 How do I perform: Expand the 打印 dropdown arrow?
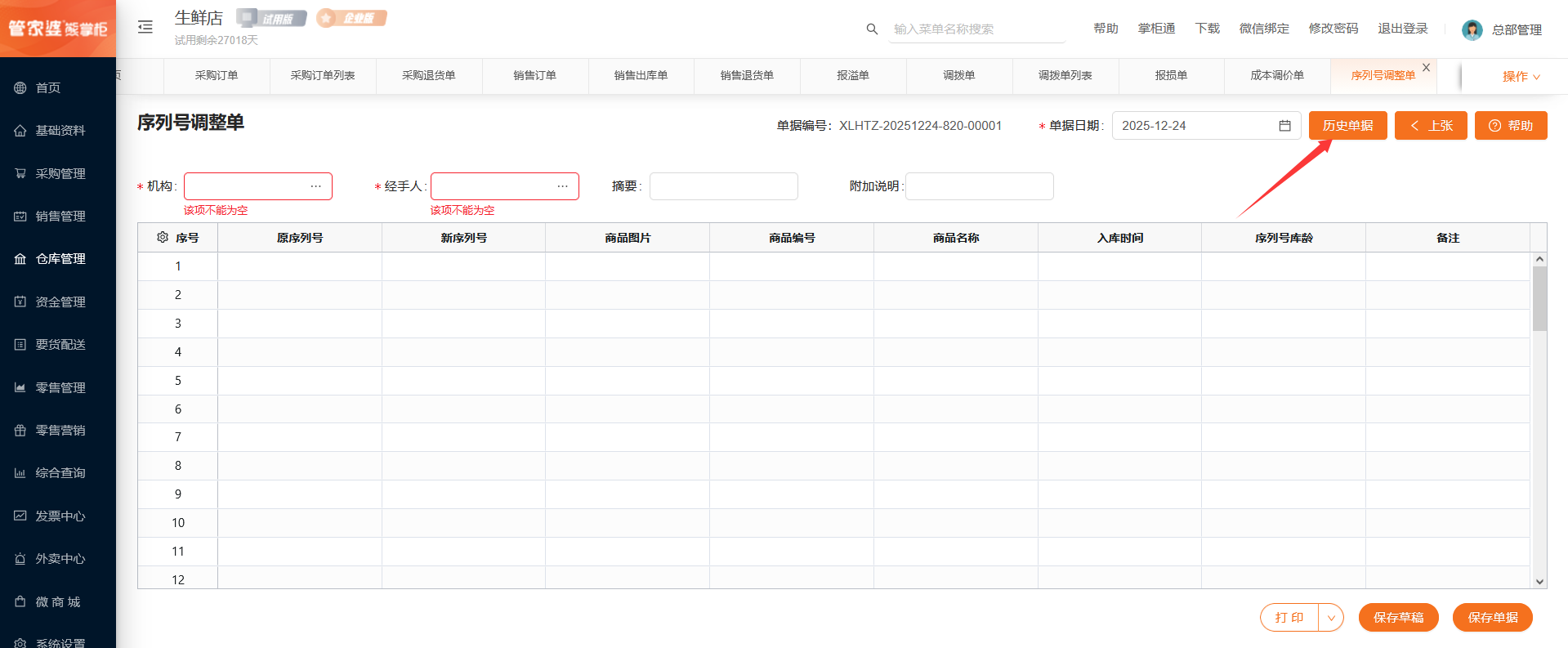[1331, 618]
